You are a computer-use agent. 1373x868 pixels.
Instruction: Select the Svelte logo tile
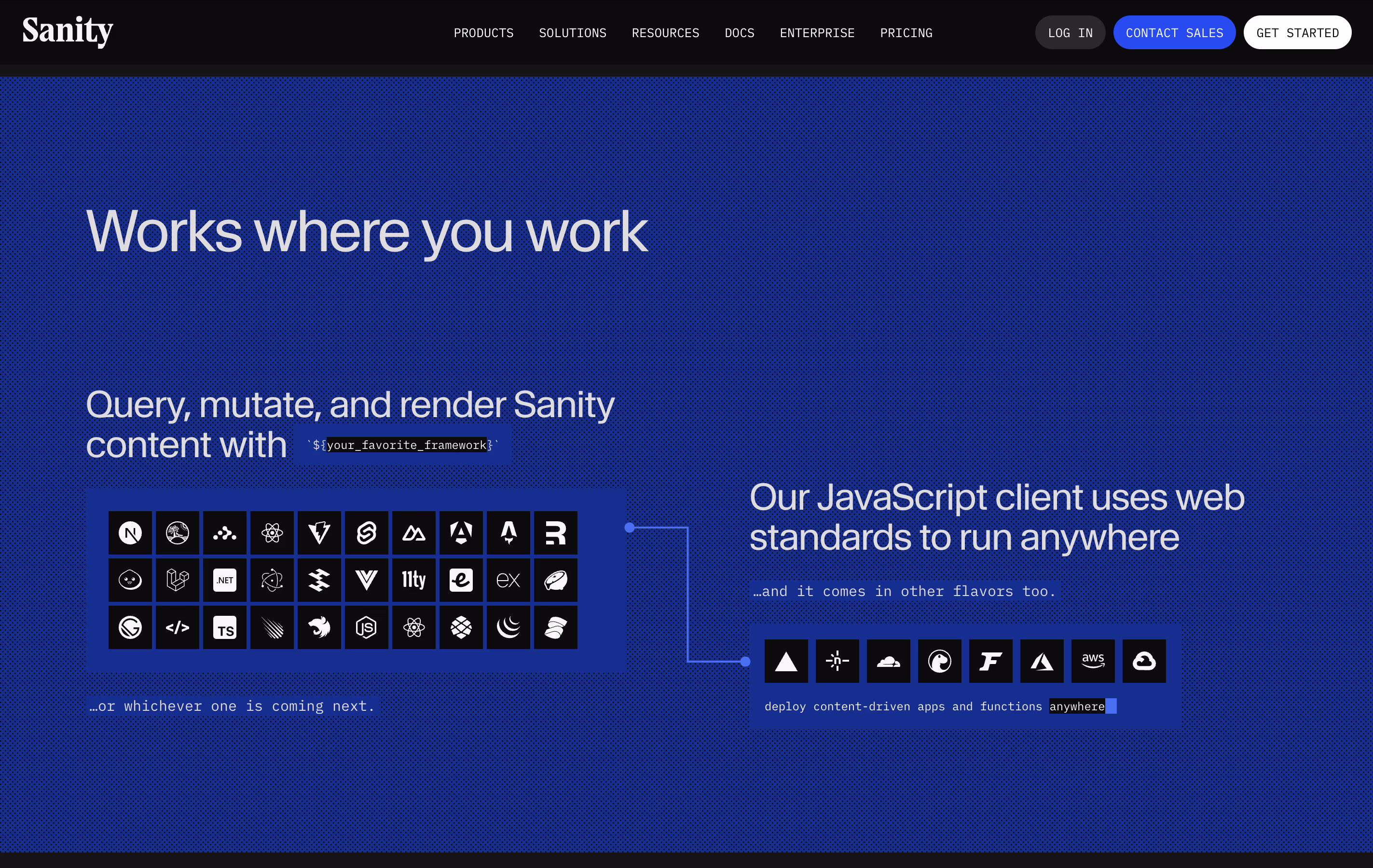click(366, 533)
